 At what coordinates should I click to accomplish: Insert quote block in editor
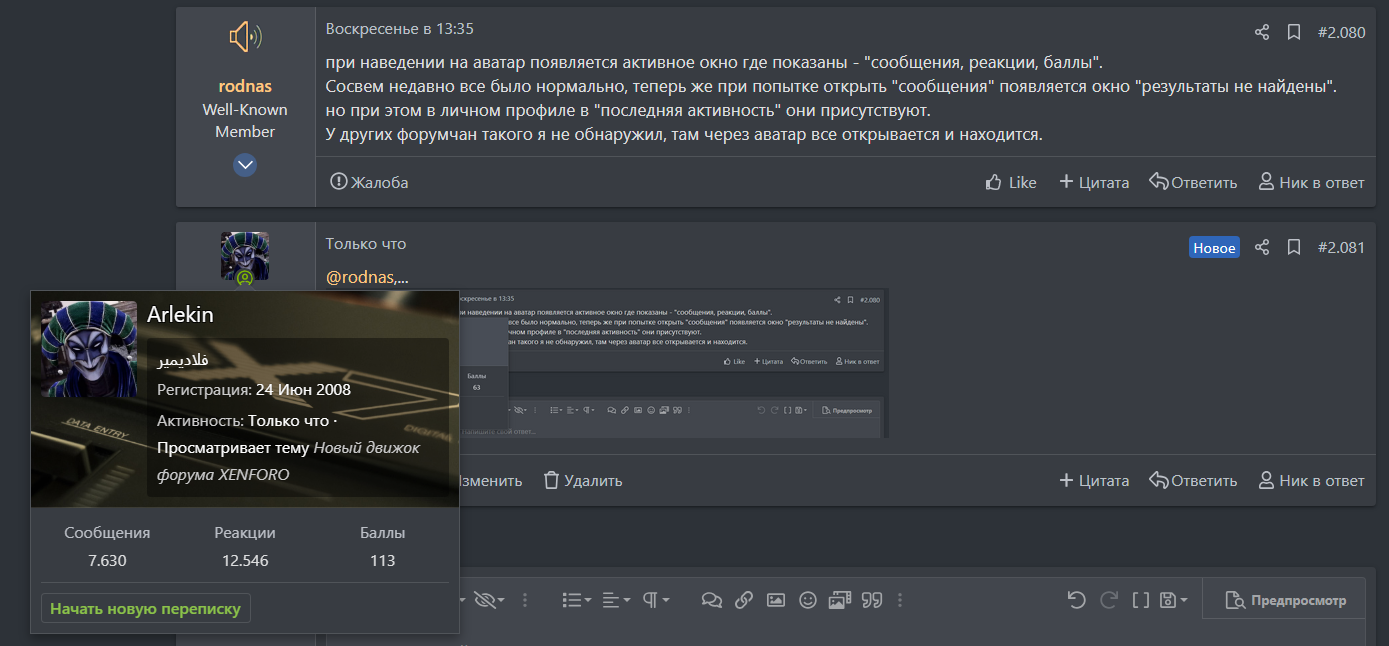click(872, 600)
